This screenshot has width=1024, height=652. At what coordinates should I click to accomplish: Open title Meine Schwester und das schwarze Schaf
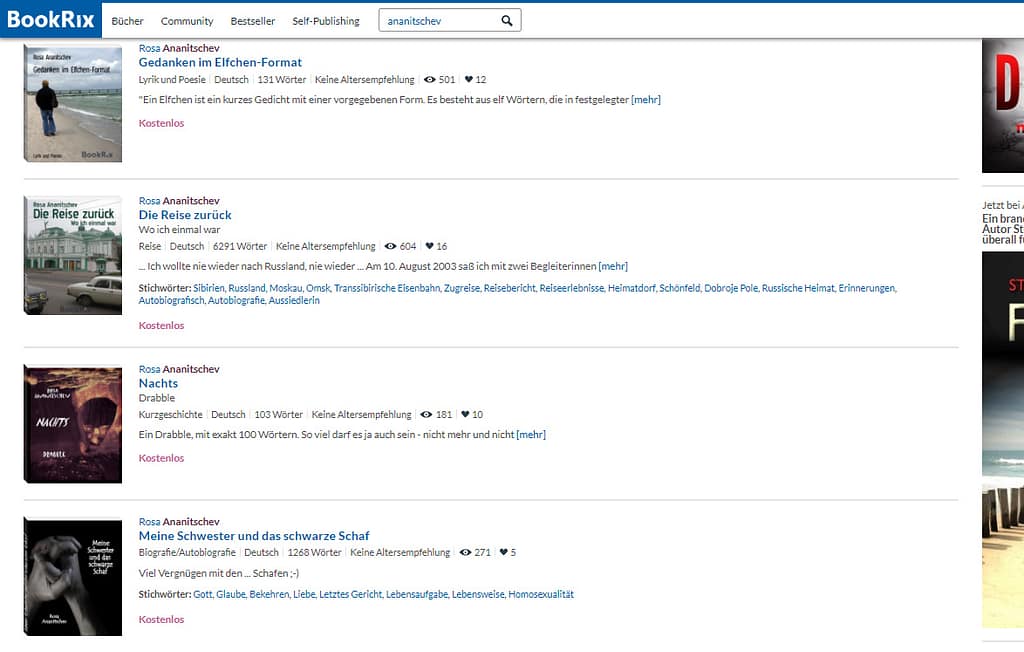(x=254, y=536)
